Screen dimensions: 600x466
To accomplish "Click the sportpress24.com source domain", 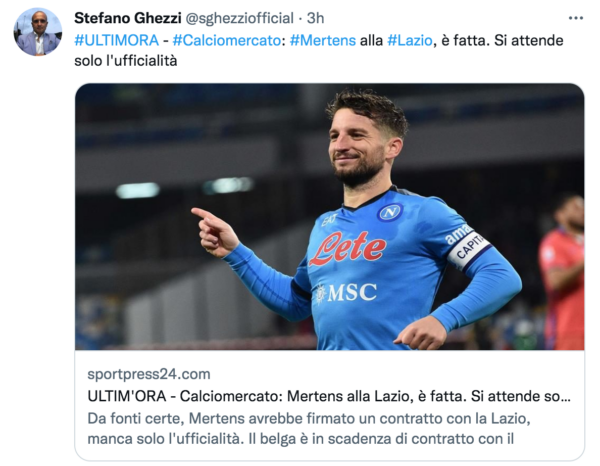I will pyautogui.click(x=148, y=374).
